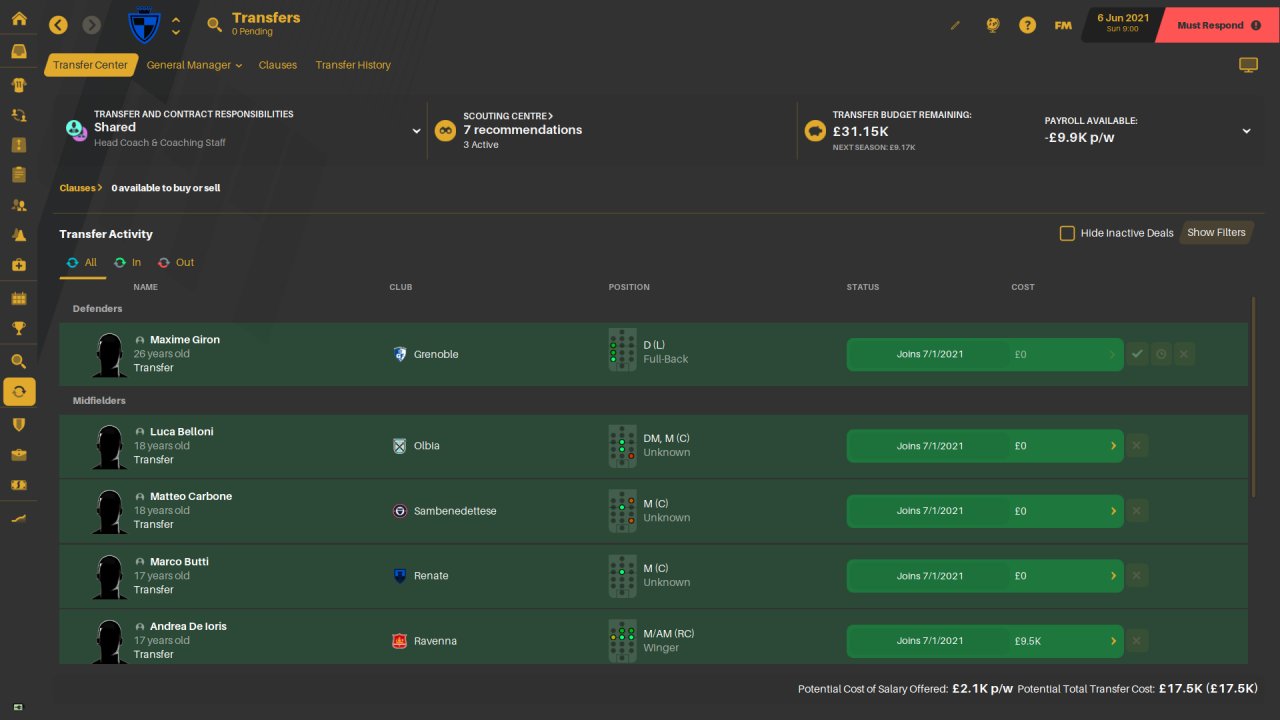Confirm Maxime Giron deal with checkmark icon

(x=1137, y=354)
